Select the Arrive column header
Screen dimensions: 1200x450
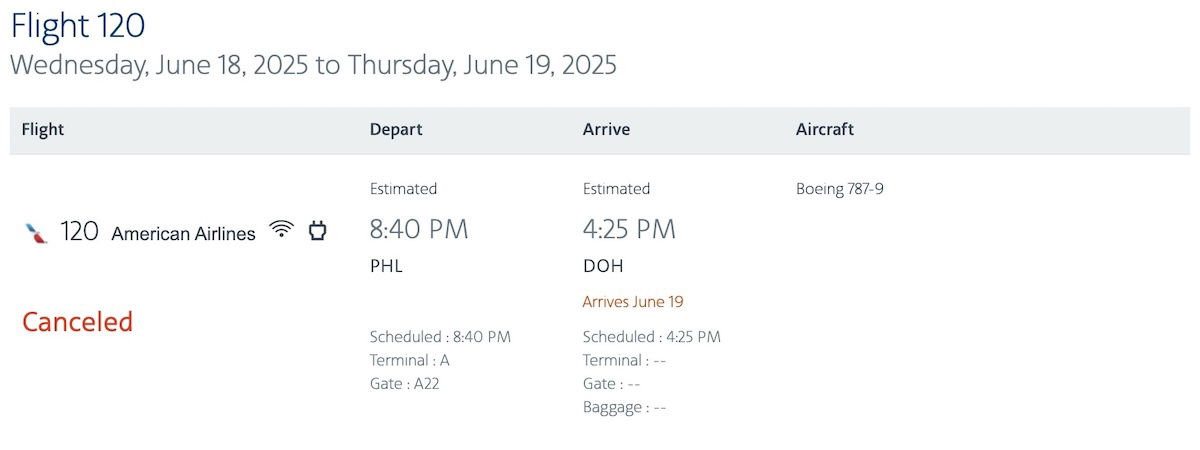click(606, 129)
